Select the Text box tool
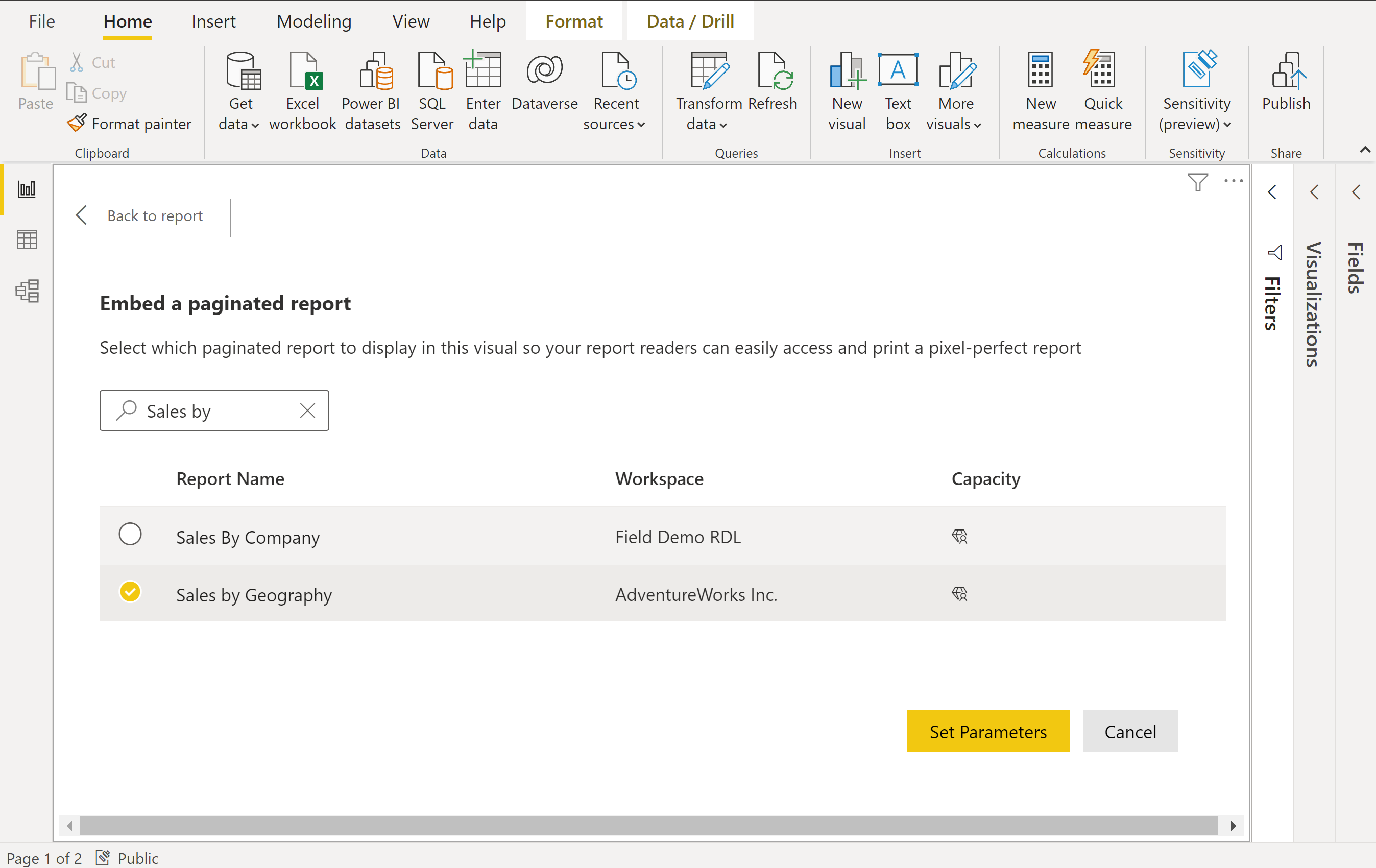This screenshot has height=868, width=1376. 897,90
